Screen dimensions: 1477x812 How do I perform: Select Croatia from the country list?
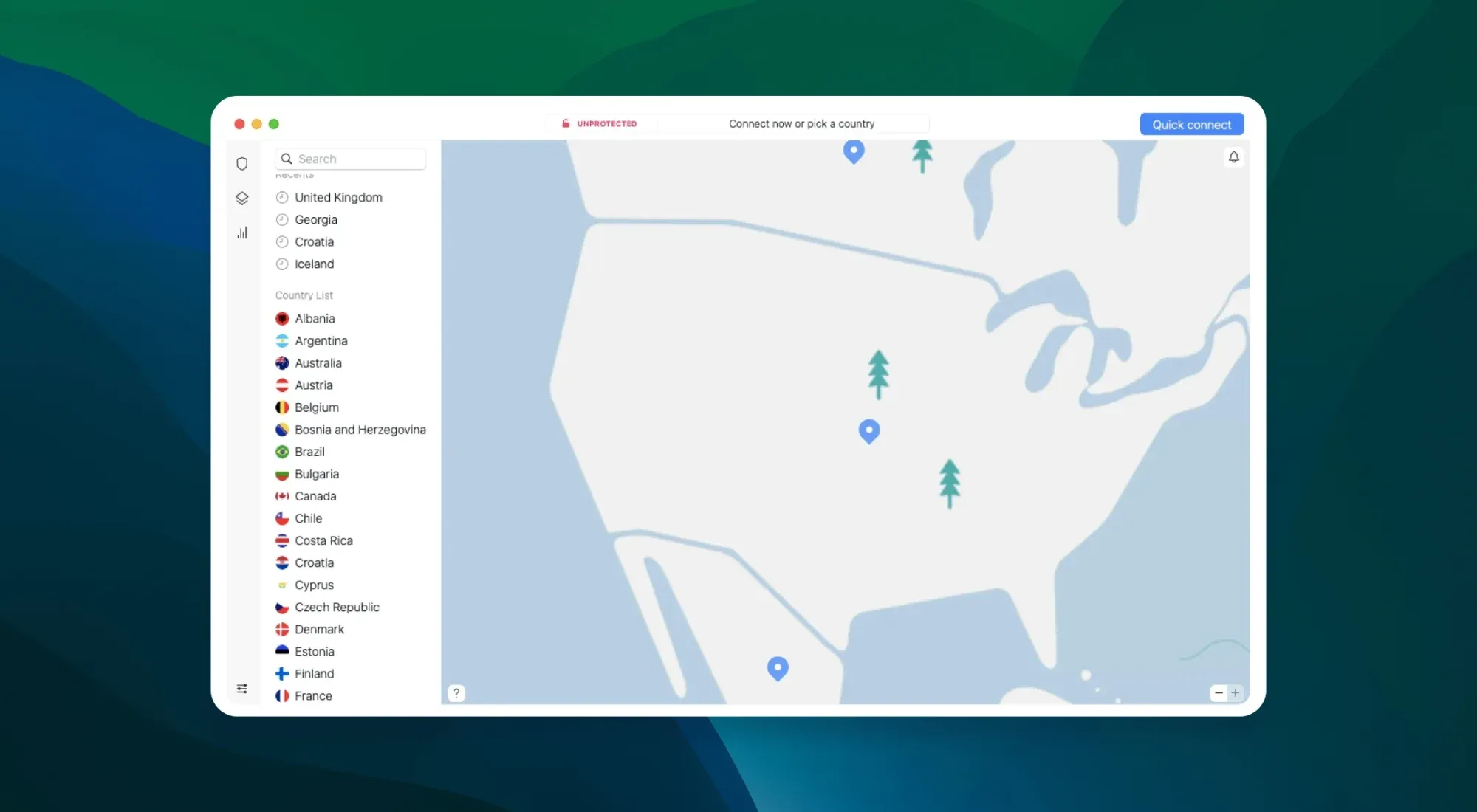pos(313,562)
